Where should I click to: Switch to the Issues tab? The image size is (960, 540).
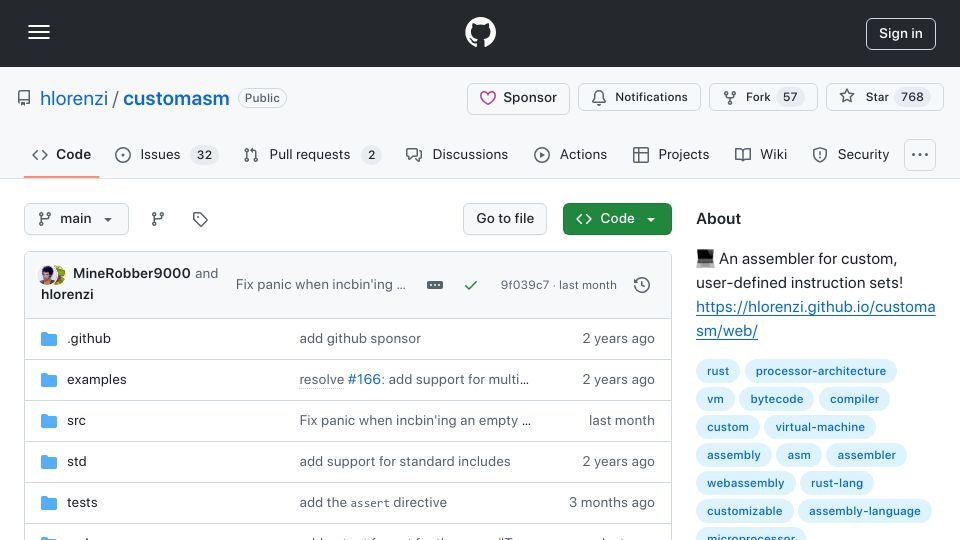tap(167, 155)
